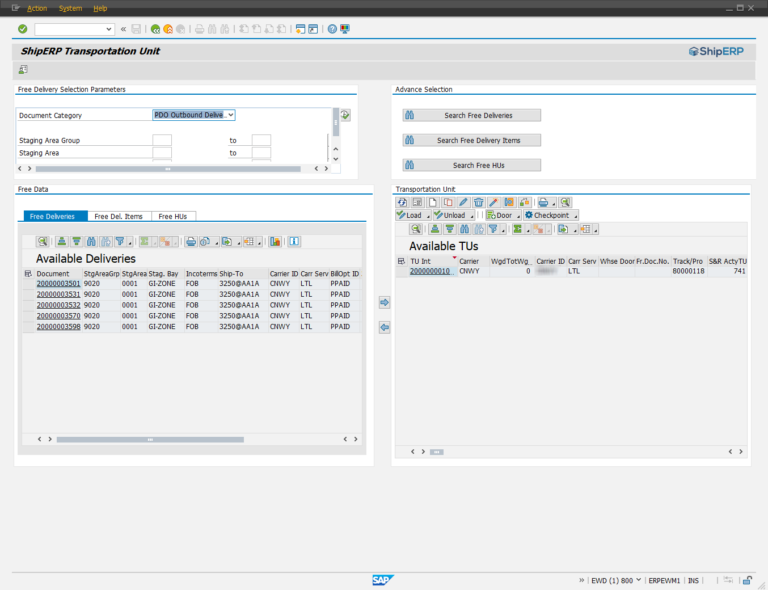Viewport: 768px width, 590px height.
Task: Expand the Load button dropdown arrow
Action: pyautogui.click(x=428, y=216)
